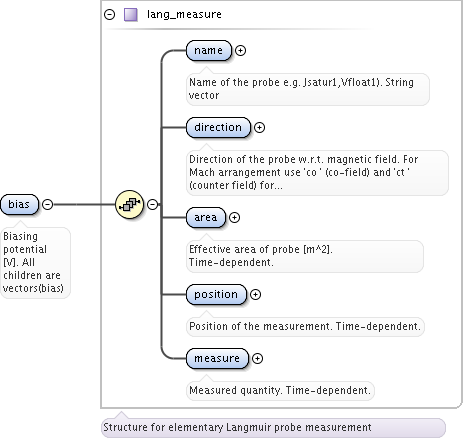Select the measure element node

coord(217,358)
